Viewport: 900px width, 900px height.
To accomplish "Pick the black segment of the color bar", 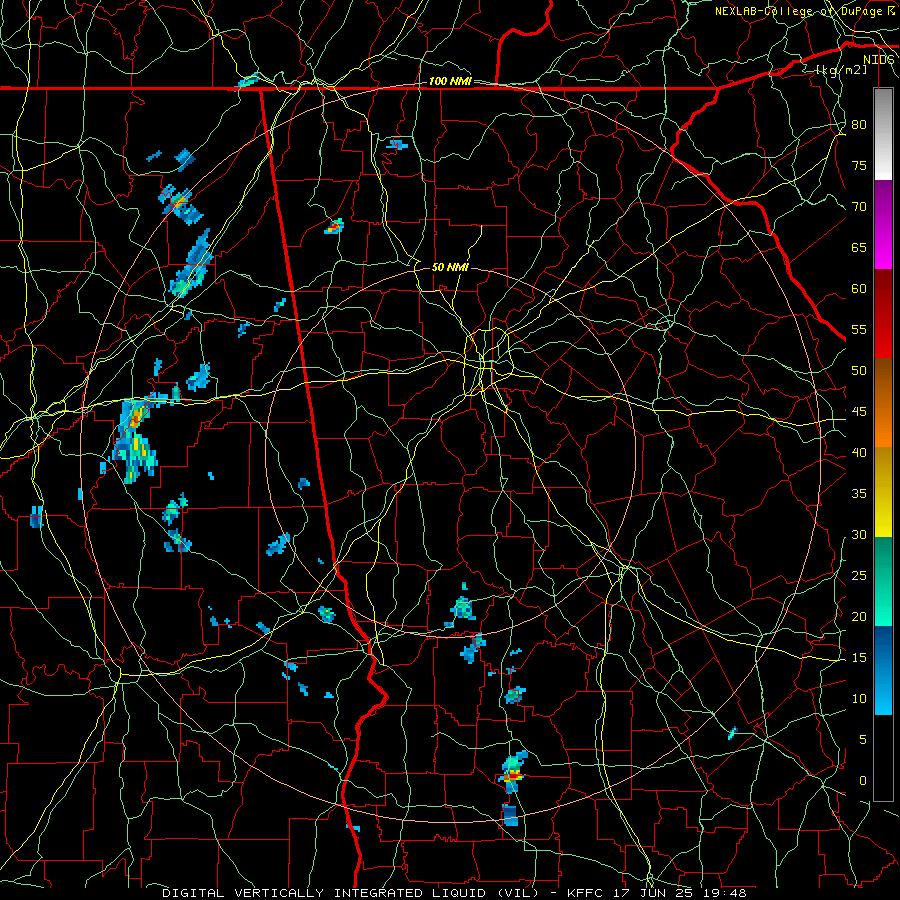I will coord(883,758).
